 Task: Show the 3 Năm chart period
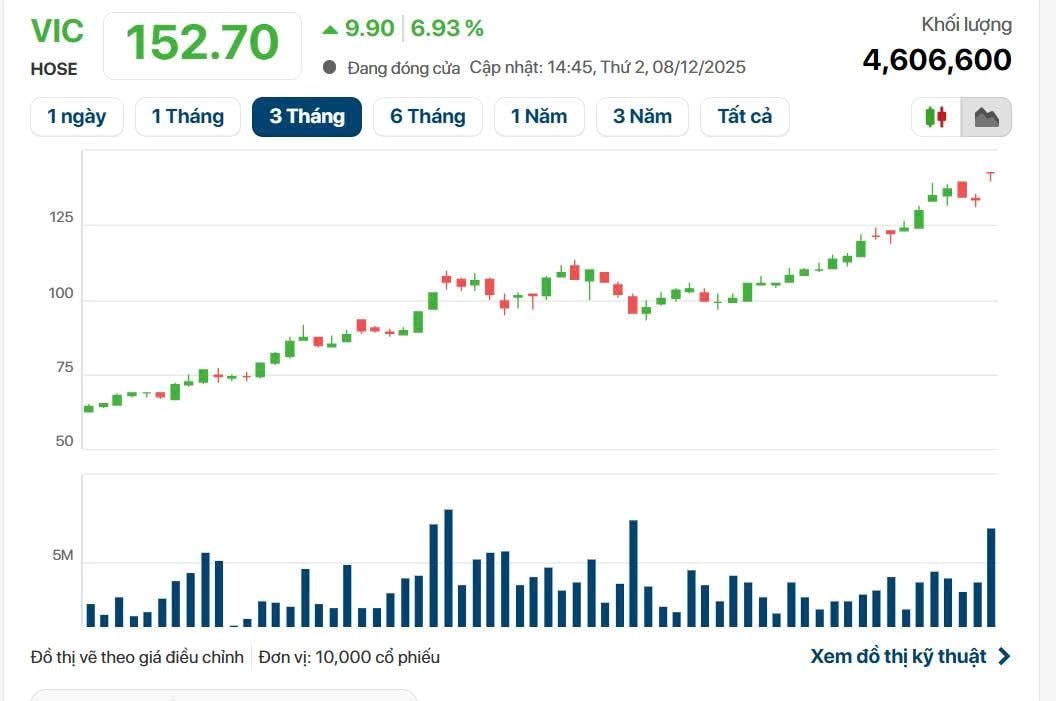click(642, 117)
